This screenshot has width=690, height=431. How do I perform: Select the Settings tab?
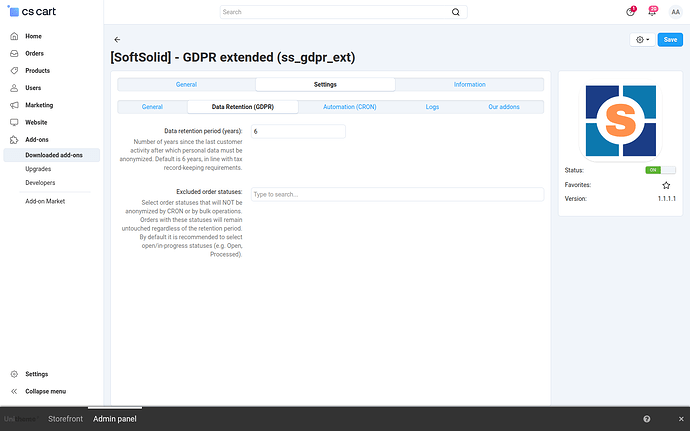tap(325, 85)
